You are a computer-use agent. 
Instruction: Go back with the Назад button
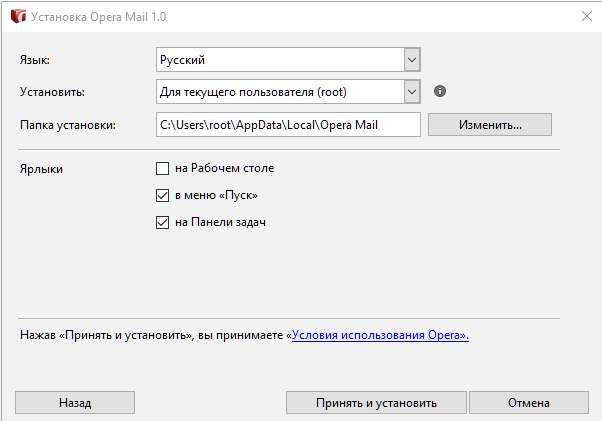click(75, 403)
